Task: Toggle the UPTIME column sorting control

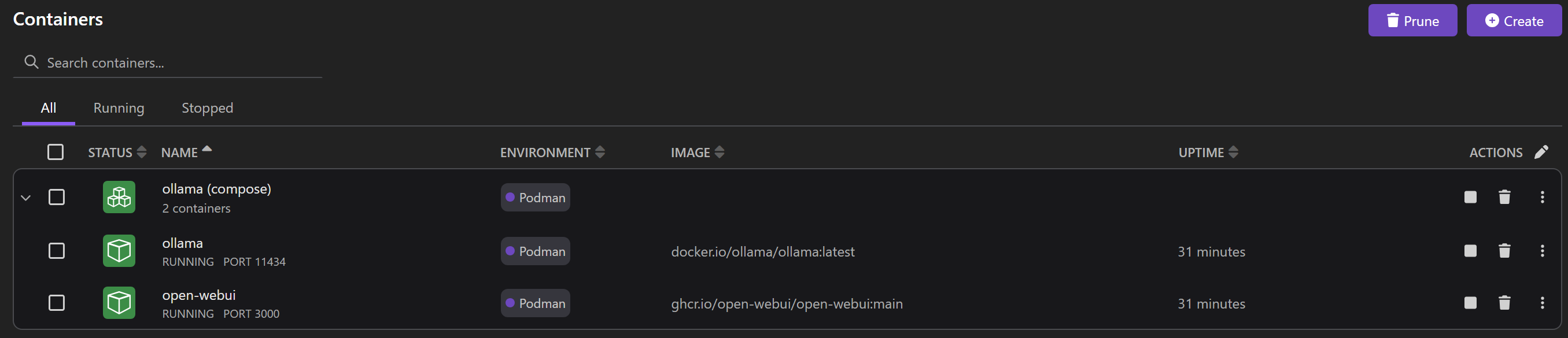Action: click(1234, 152)
